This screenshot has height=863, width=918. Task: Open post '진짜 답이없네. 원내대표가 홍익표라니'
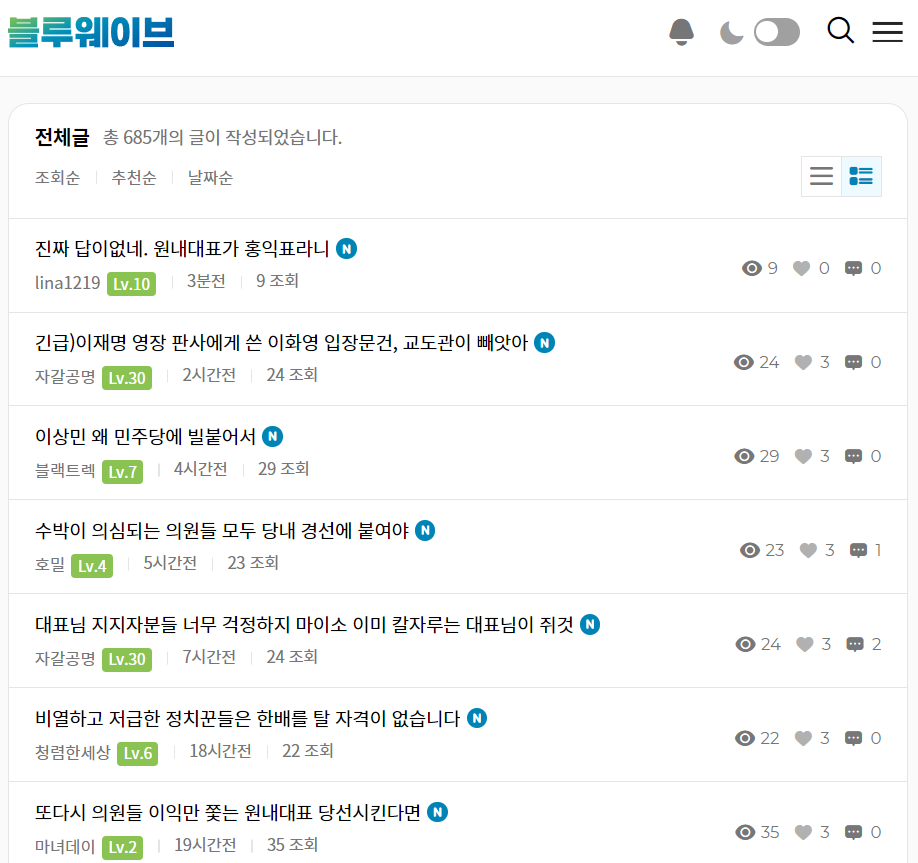point(182,249)
